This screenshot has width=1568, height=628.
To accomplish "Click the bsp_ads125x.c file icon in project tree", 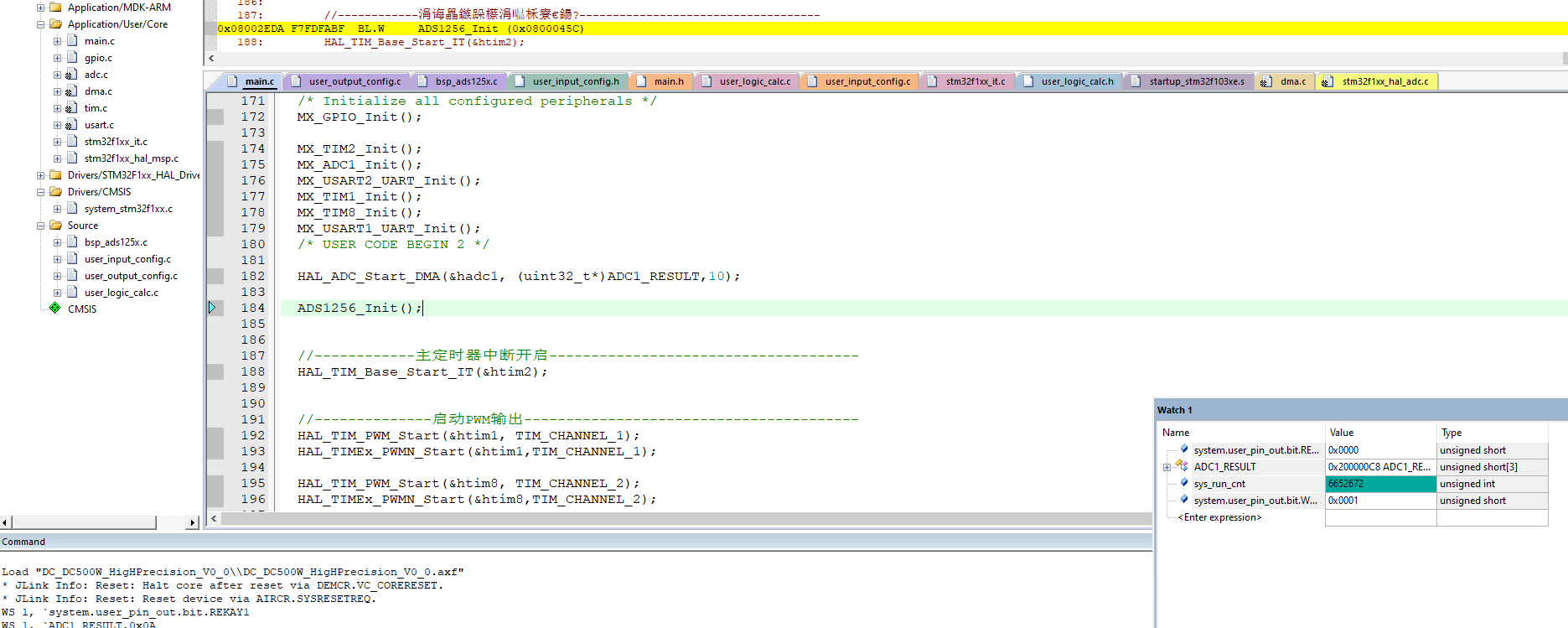I will (71, 242).
